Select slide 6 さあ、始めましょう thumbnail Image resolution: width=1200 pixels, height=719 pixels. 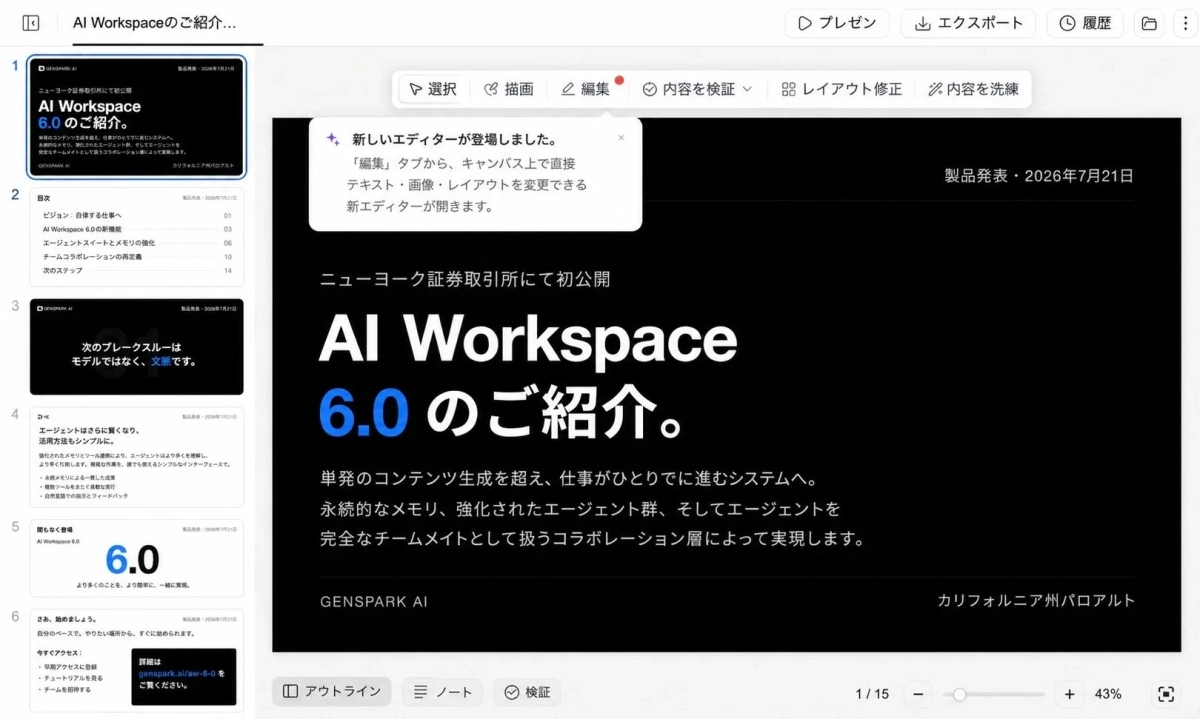pos(137,660)
